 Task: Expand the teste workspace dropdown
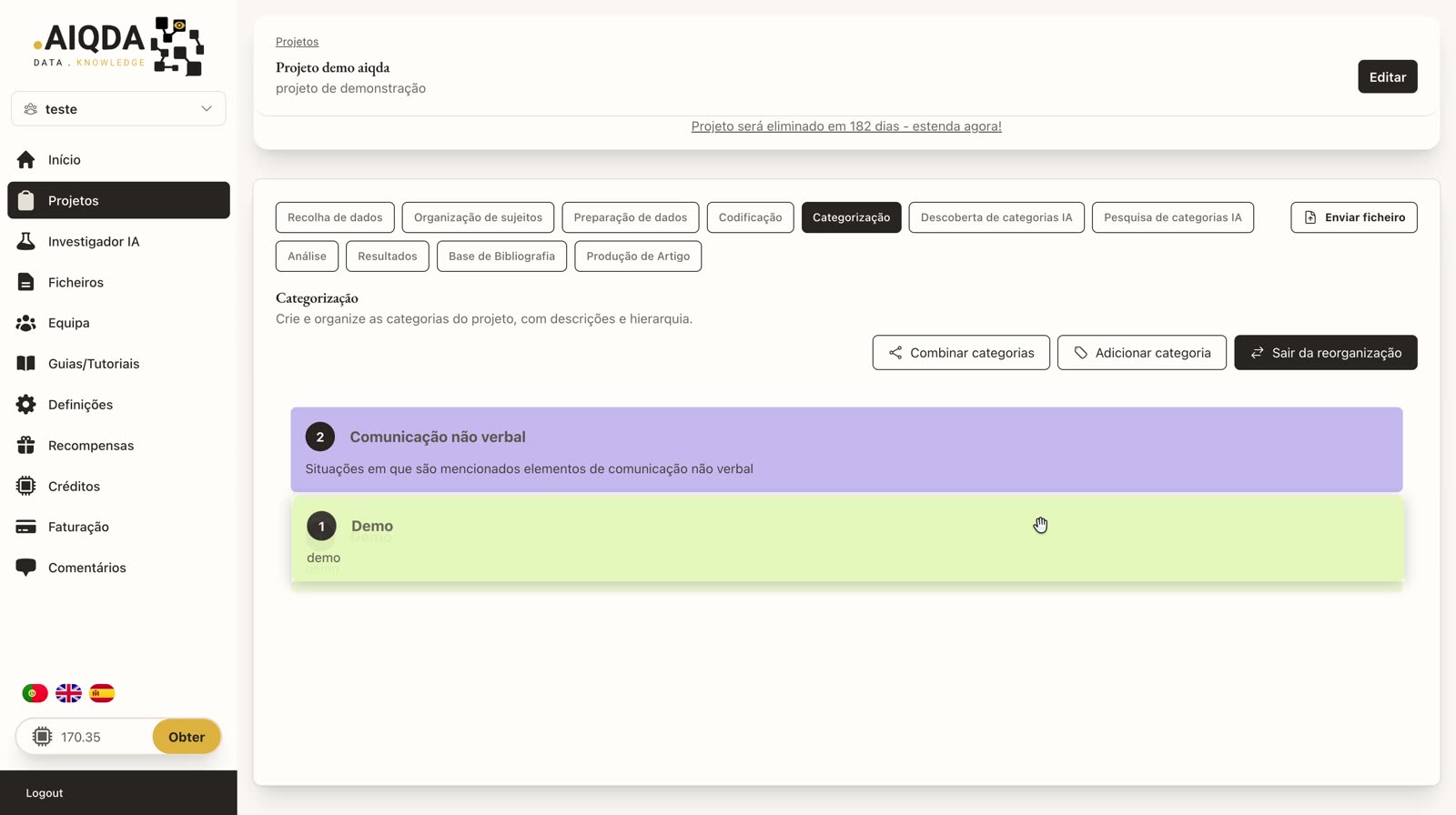pos(118,109)
